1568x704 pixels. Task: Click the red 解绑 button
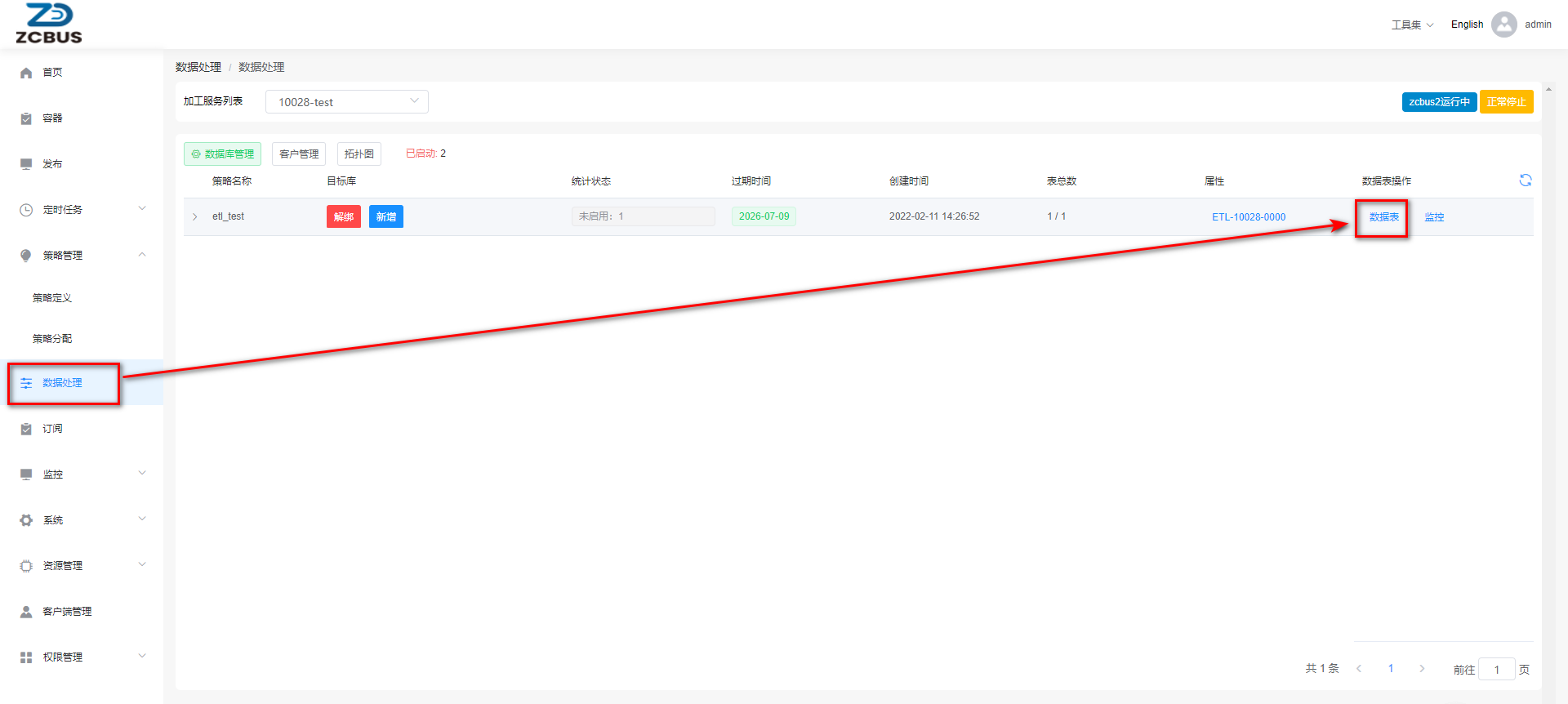(343, 216)
